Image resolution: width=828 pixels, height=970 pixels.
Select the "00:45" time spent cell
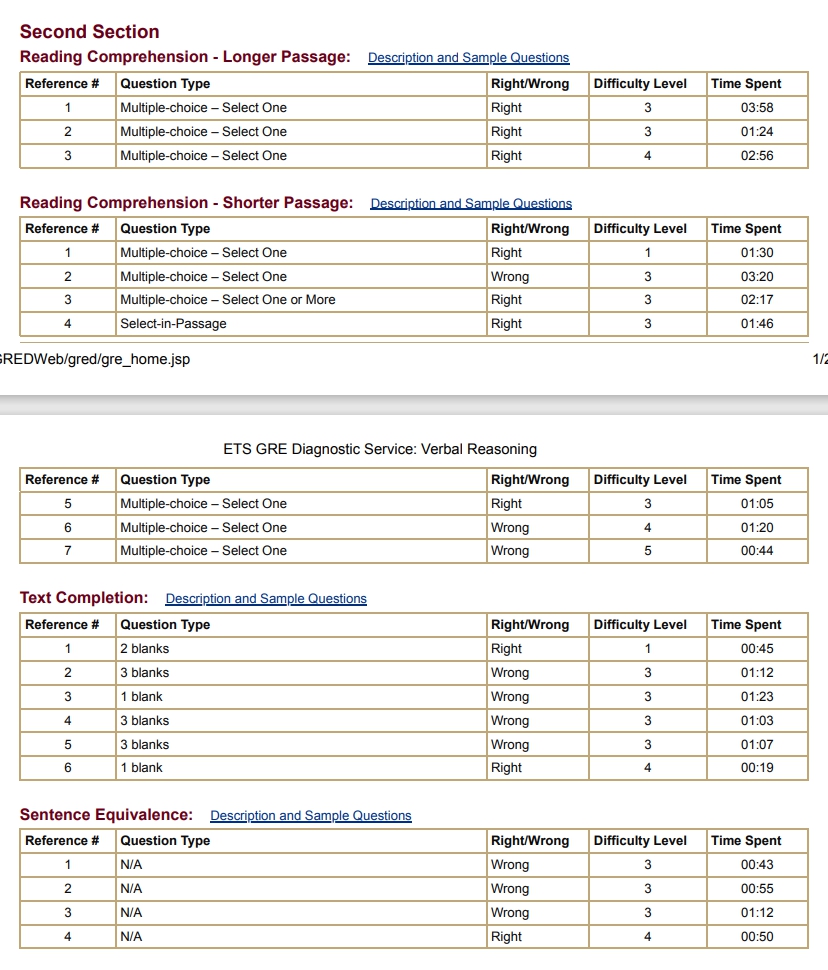757,649
